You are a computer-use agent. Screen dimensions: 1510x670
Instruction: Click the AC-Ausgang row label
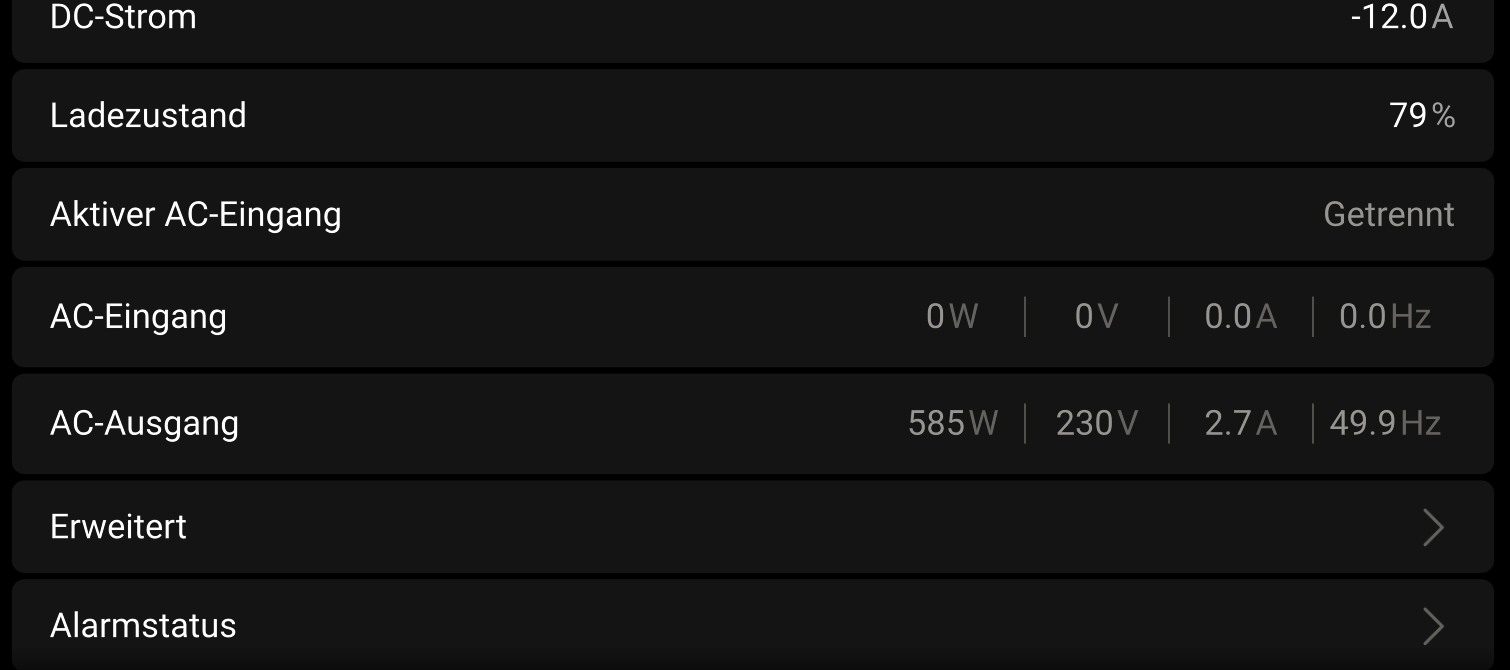point(144,423)
